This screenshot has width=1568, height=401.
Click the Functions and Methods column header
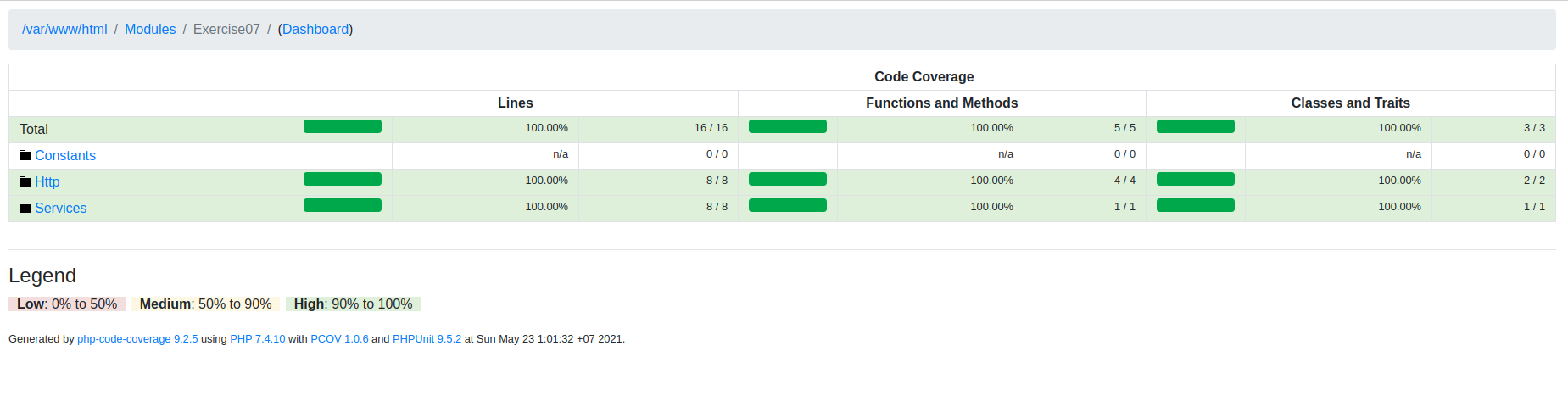(941, 103)
